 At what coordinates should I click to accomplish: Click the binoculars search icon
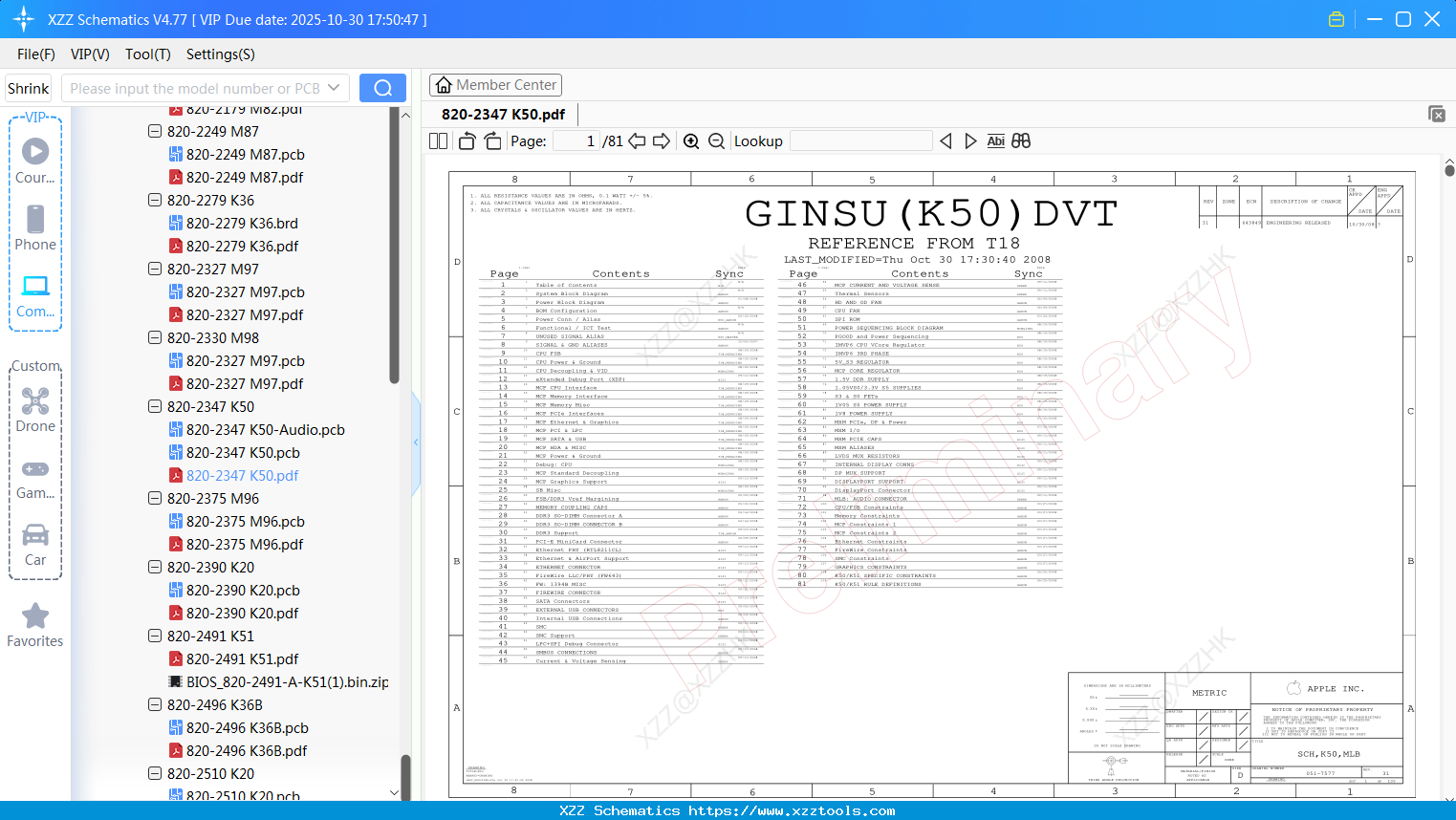[x=1021, y=141]
